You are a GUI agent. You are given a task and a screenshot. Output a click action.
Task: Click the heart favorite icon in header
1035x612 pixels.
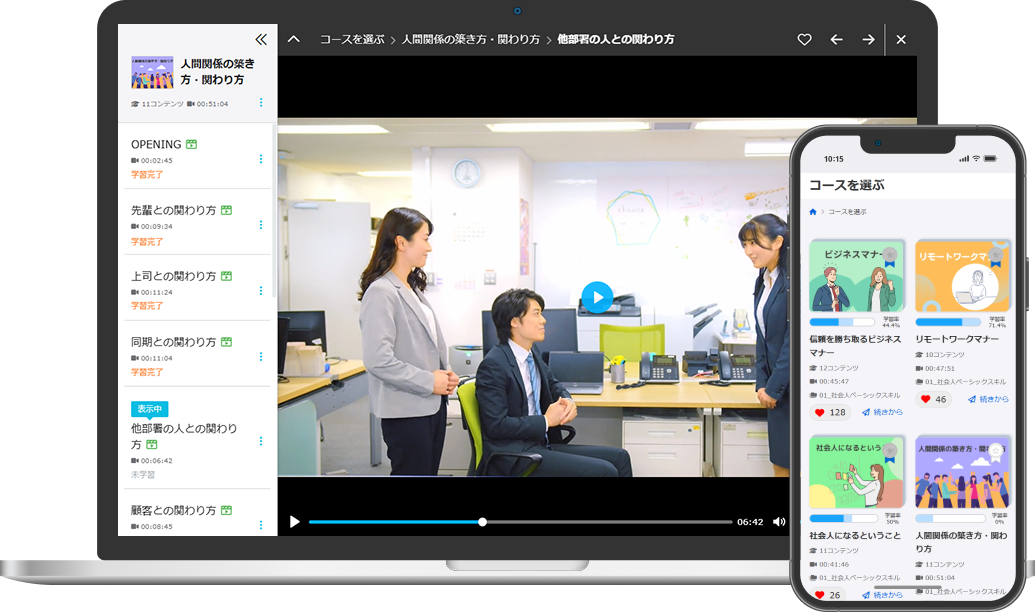(x=804, y=39)
